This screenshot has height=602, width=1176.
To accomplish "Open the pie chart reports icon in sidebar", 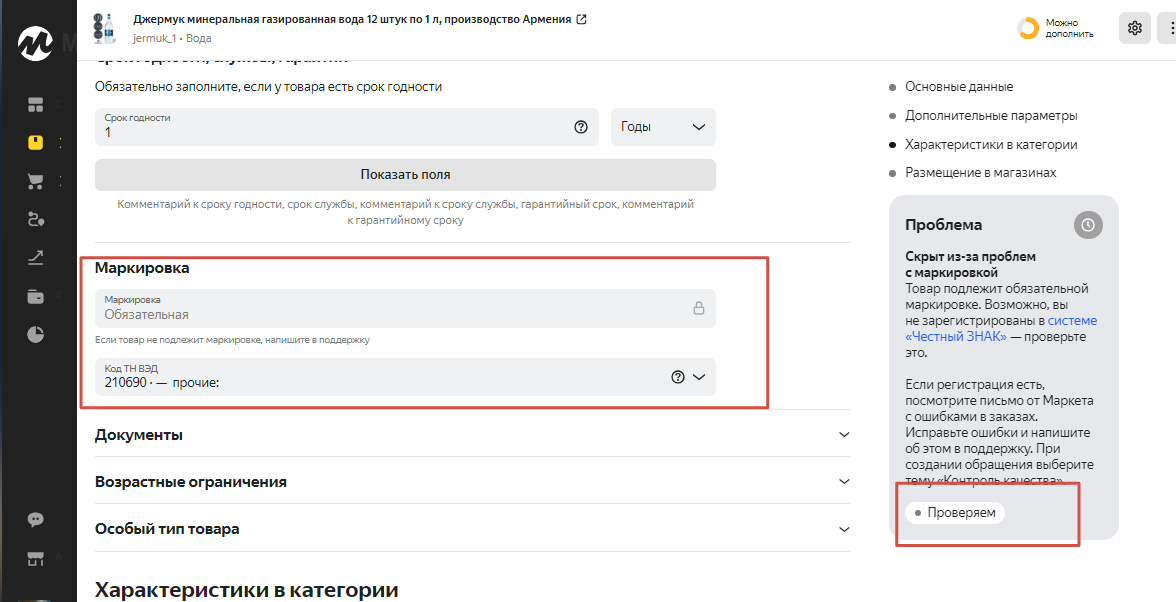I will (x=35, y=334).
